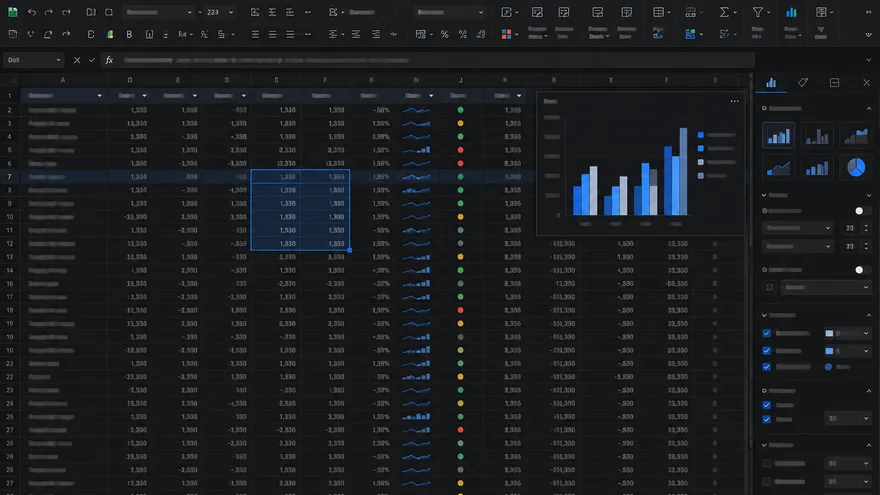Open the first dropdown under the first toggle

tap(798, 228)
